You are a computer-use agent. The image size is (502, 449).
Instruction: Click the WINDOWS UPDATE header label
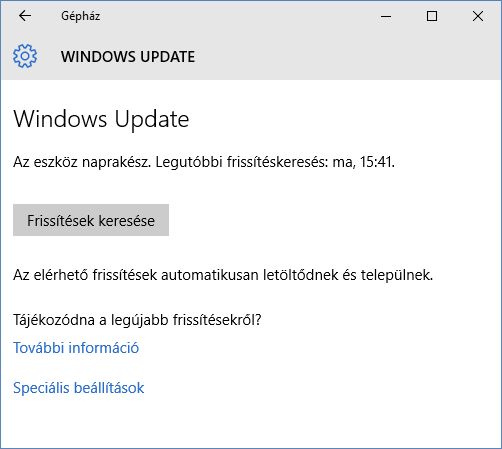click(128, 57)
